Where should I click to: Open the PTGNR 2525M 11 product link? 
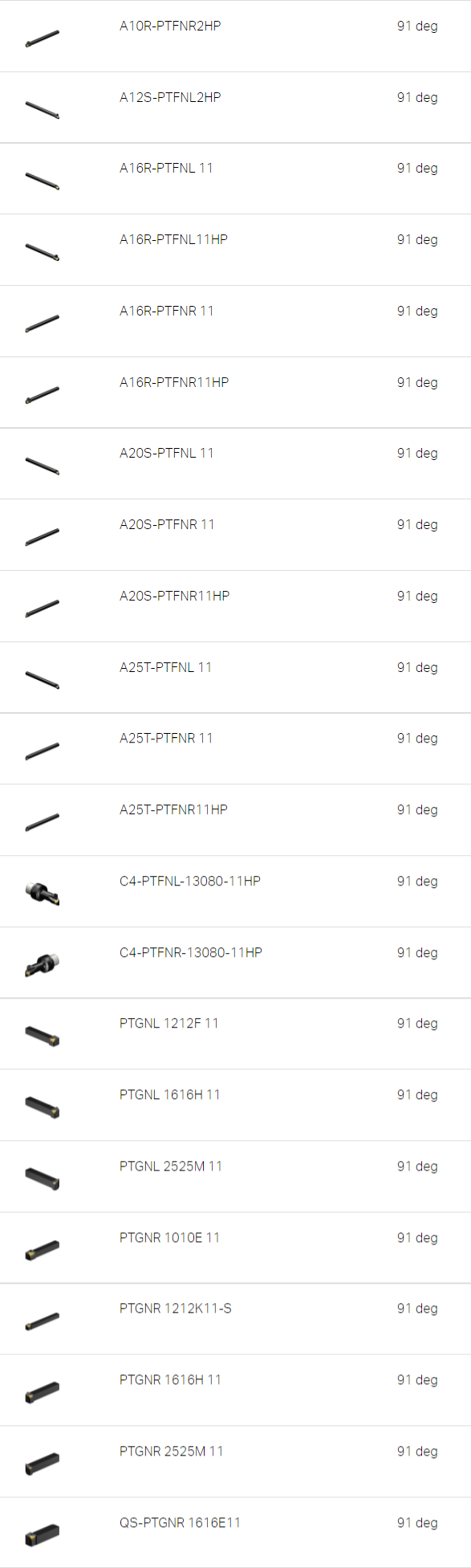coord(172,1451)
